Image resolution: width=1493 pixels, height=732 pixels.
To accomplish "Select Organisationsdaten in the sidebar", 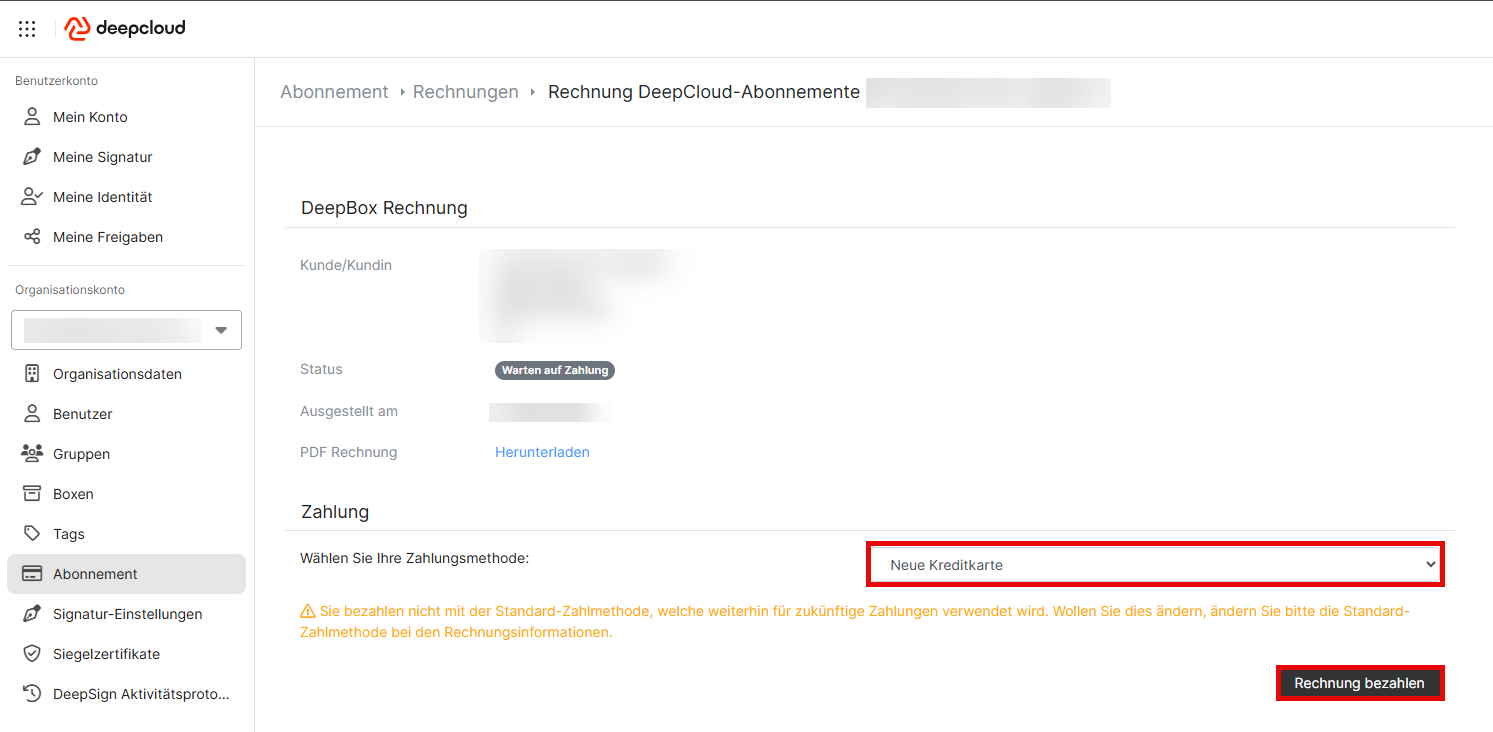I will pos(126,374).
